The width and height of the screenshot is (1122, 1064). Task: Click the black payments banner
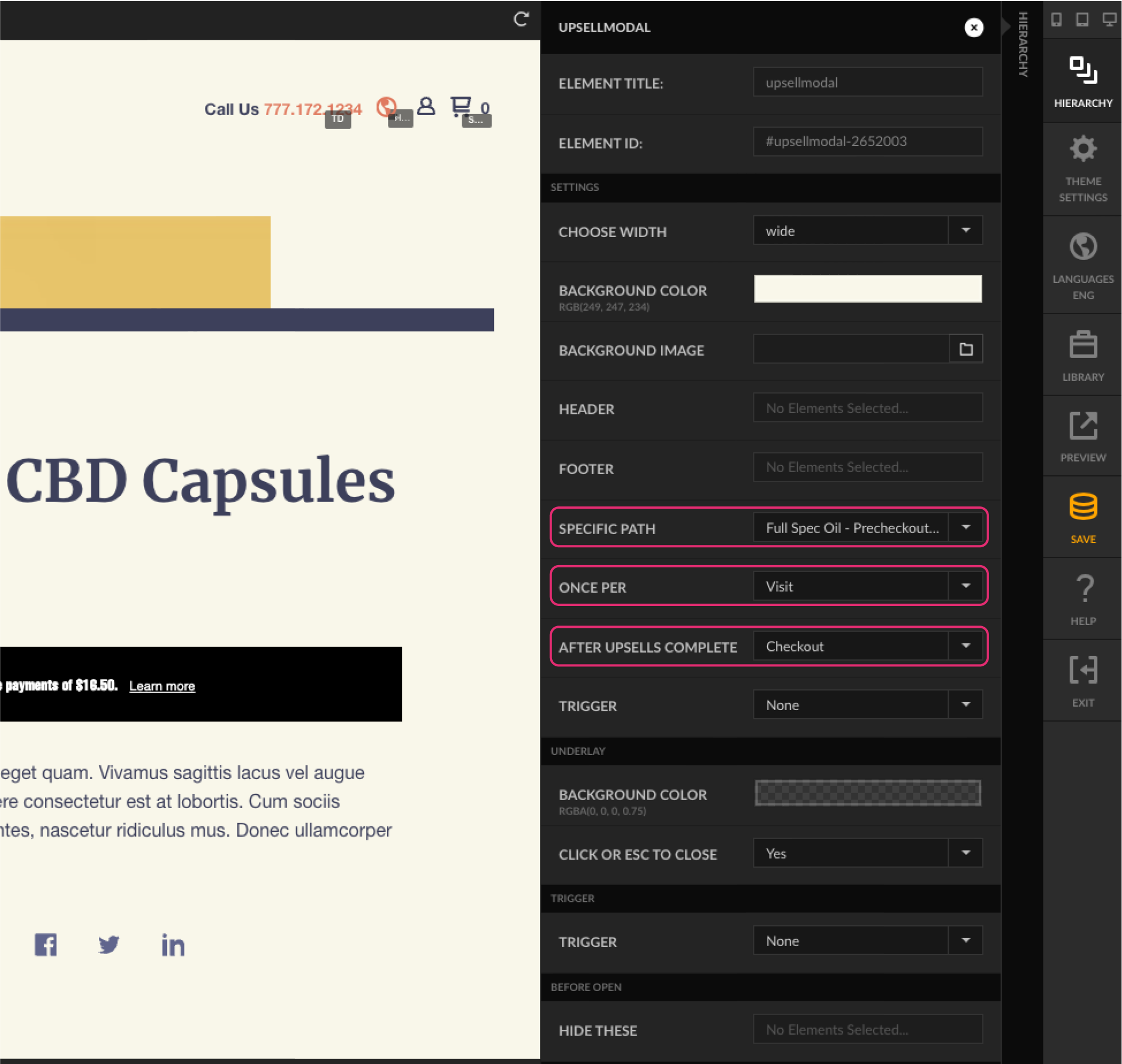click(200, 684)
